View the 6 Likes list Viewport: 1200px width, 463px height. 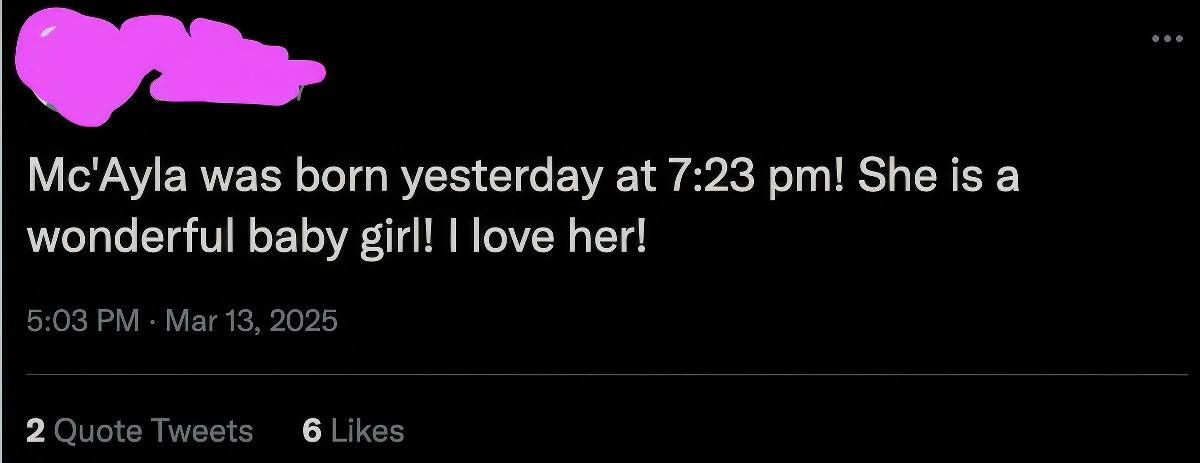tap(353, 431)
